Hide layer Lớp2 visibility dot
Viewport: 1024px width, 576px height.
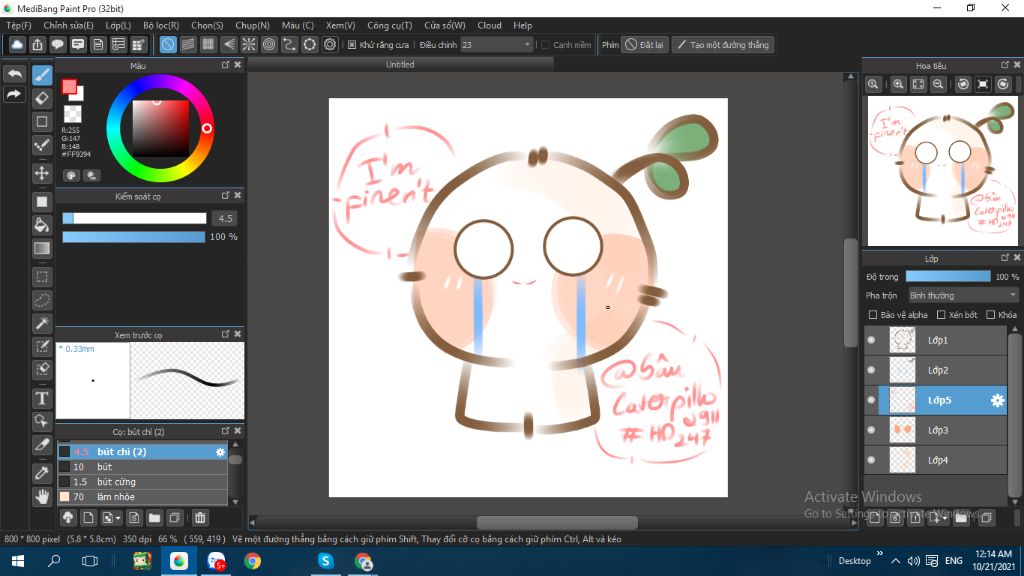point(871,370)
